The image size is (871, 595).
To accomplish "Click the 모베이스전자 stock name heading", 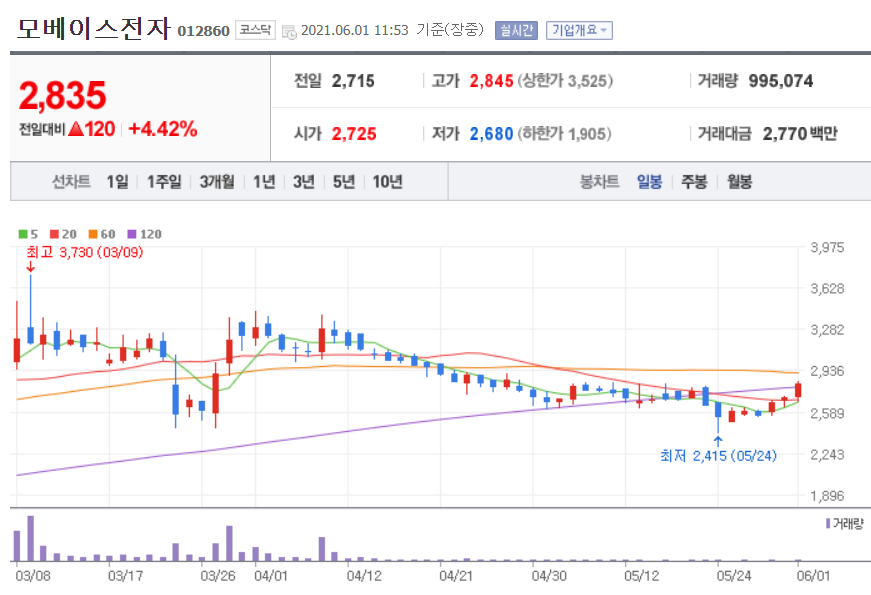I will 93,29.
